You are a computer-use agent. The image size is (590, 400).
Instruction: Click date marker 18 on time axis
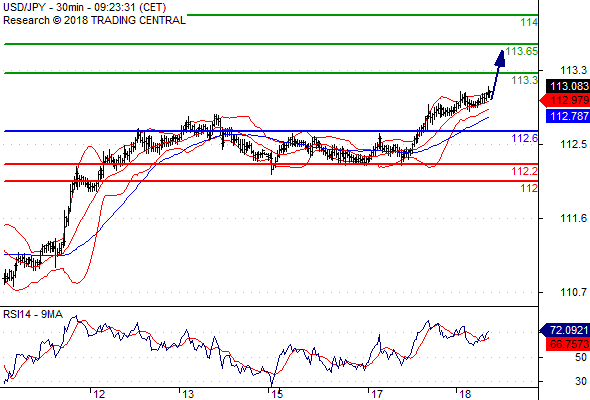465,394
